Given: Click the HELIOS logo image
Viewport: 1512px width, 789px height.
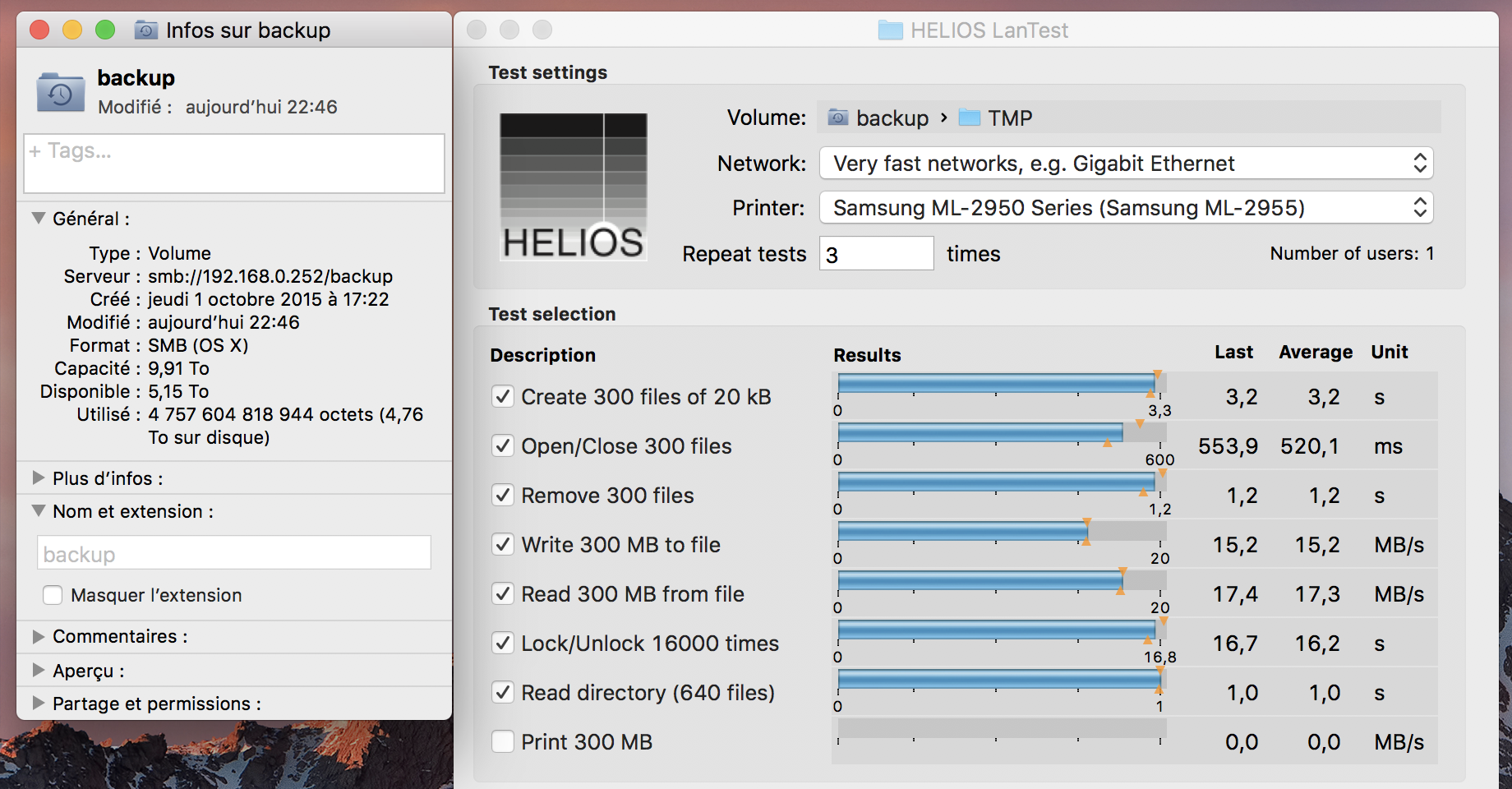Looking at the screenshot, I should tap(574, 187).
